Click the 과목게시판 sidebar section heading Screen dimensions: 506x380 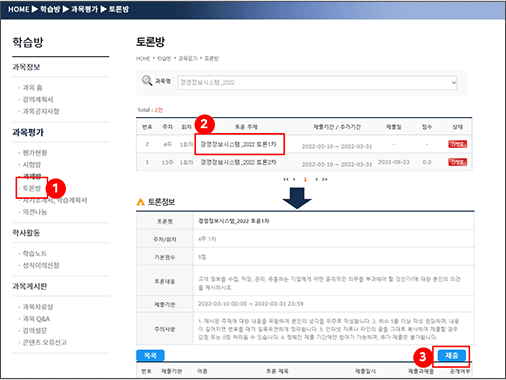pos(30,286)
